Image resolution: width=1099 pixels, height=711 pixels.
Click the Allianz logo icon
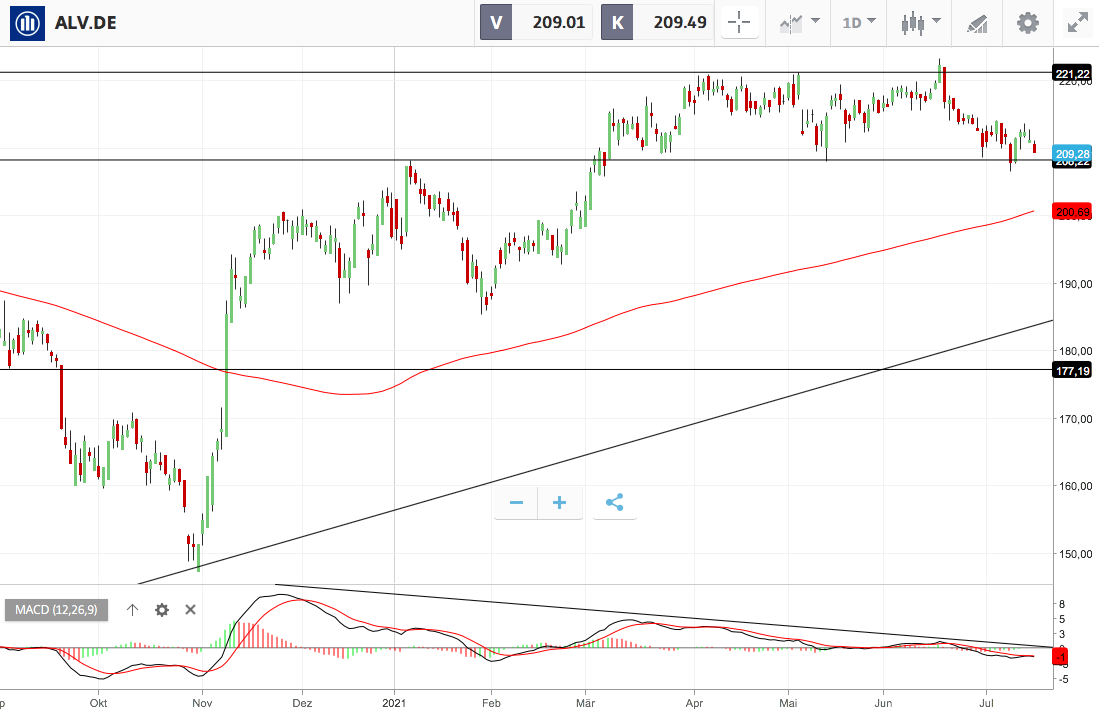pyautogui.click(x=27, y=23)
